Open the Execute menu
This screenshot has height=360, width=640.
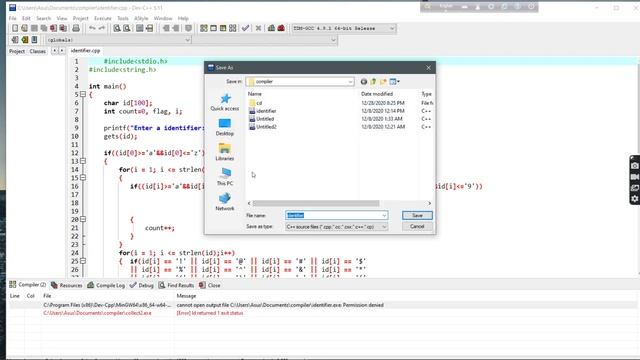103,18
